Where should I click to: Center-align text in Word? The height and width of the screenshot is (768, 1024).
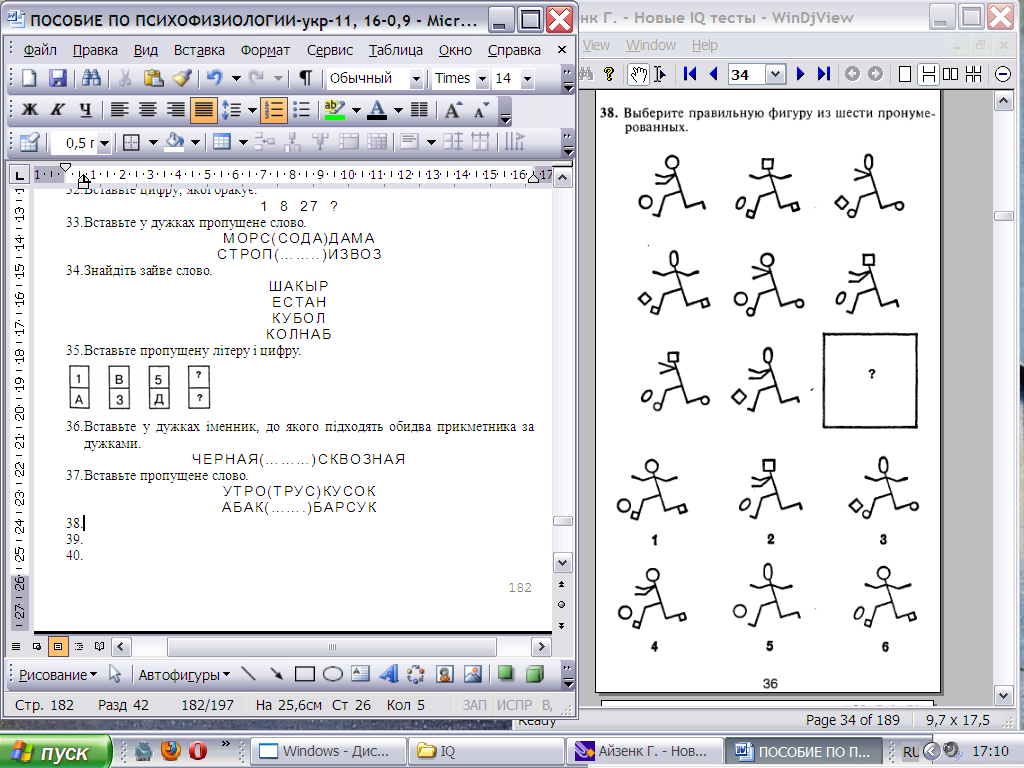point(147,110)
